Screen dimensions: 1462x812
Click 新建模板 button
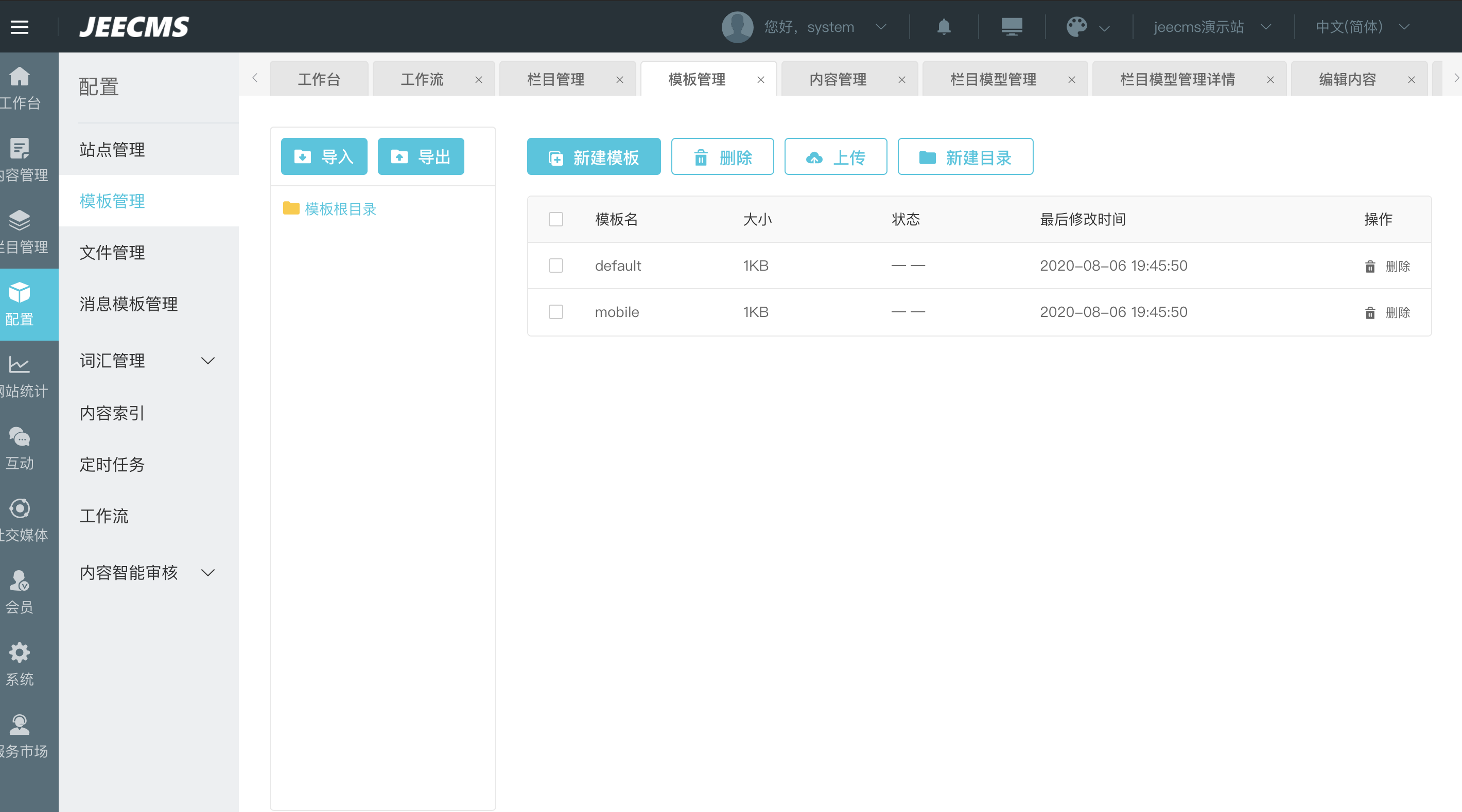coord(593,157)
